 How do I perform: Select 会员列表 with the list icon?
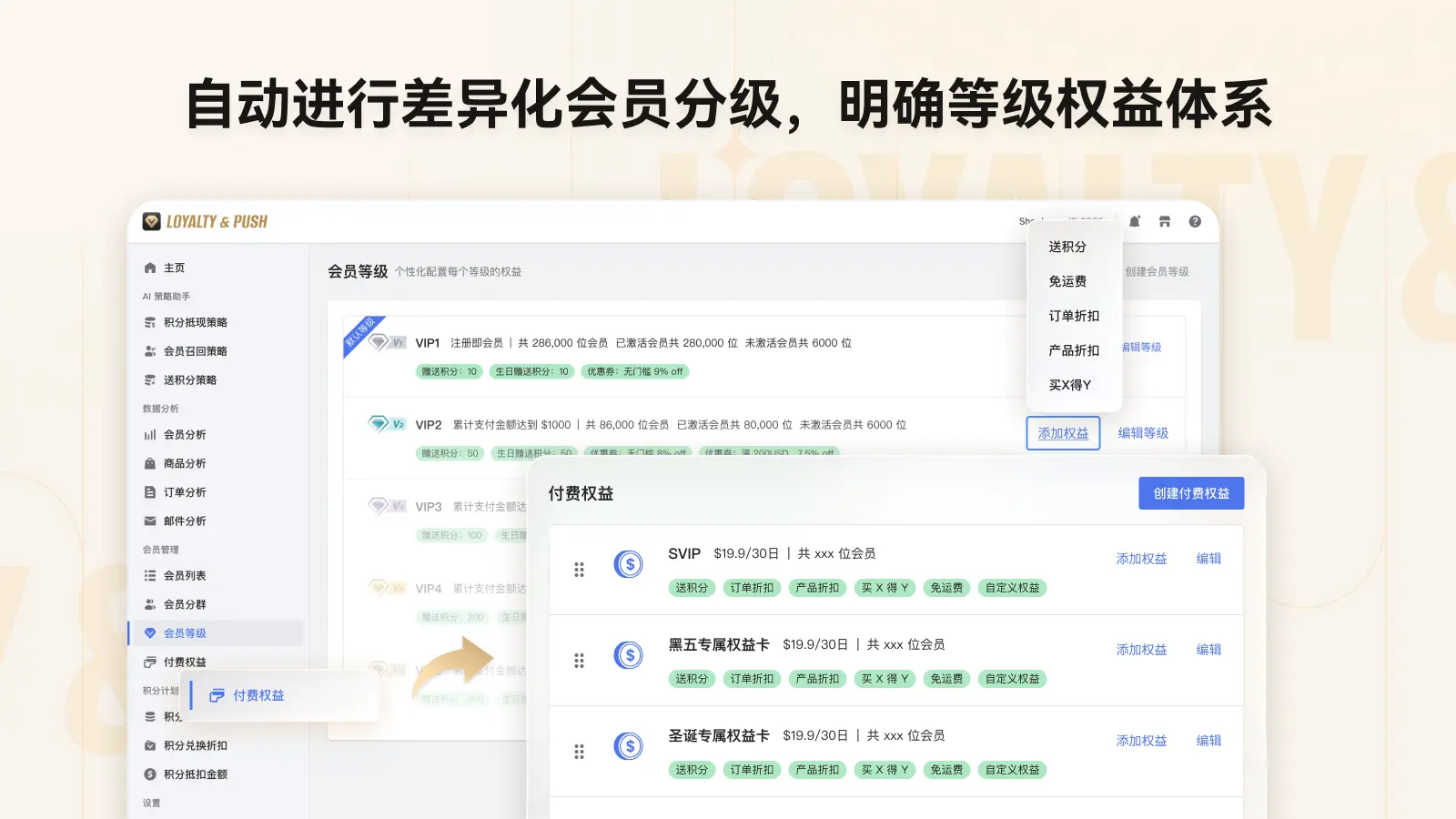coord(184,574)
